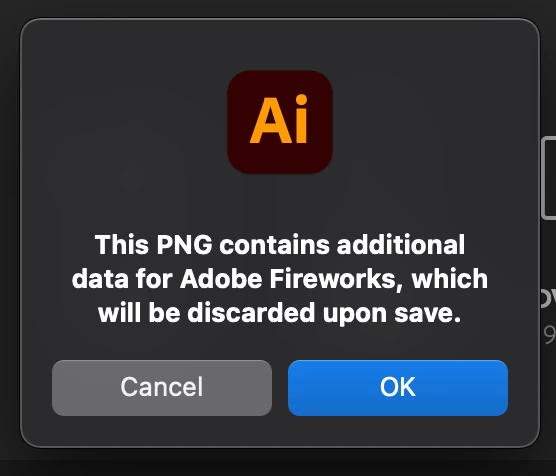
Task: Click the Adobe Illustrator Ai app icon
Action: coord(280,122)
